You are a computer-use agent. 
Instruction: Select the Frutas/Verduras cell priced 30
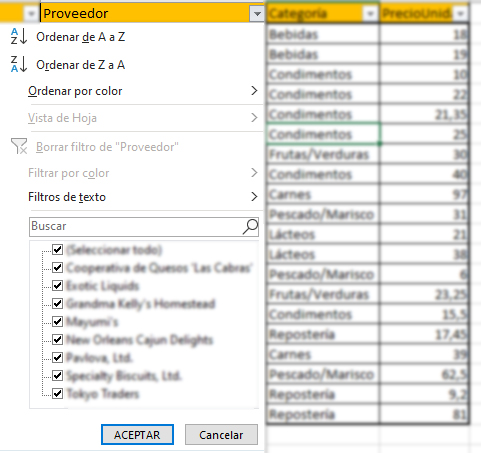[322, 154]
